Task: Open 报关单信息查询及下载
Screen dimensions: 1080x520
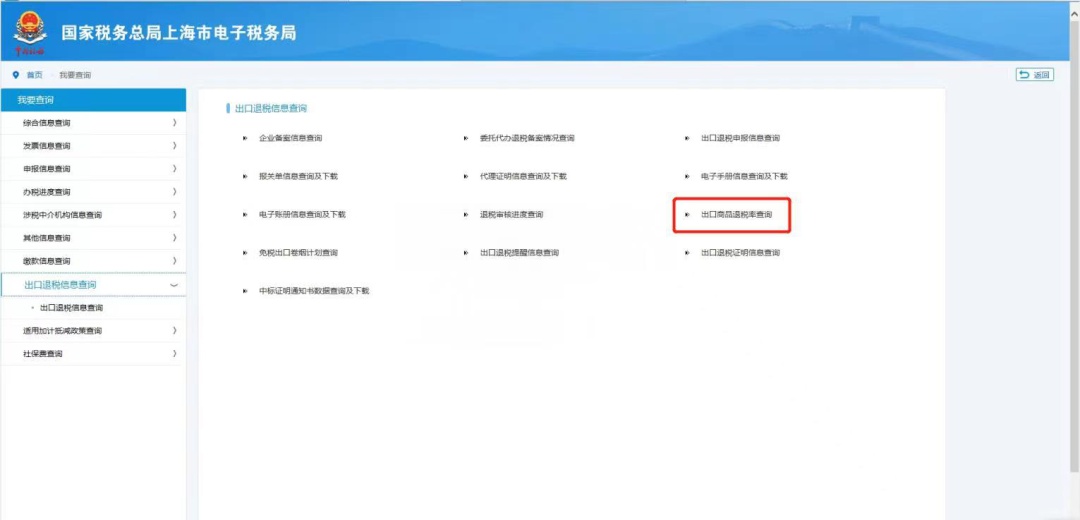Action: (x=298, y=176)
